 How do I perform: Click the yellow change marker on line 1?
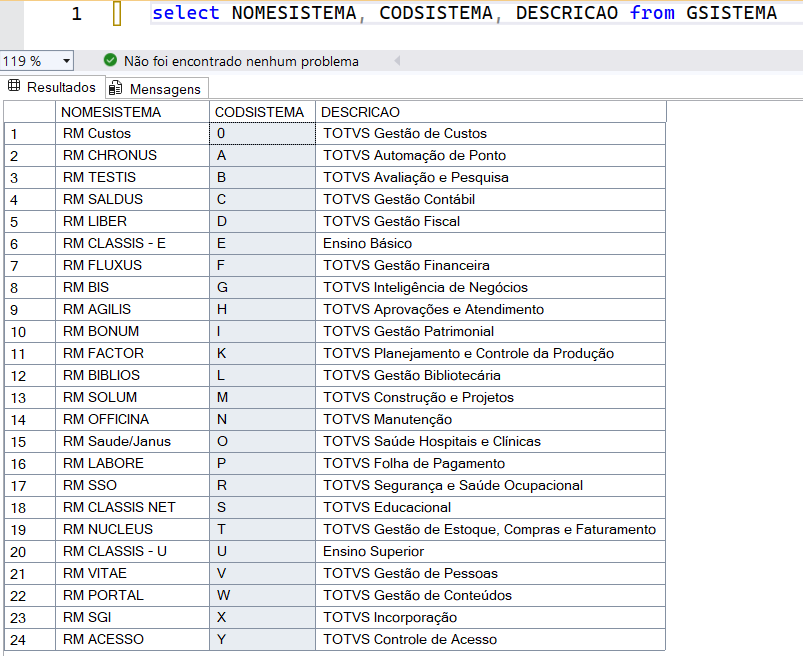pos(117,14)
